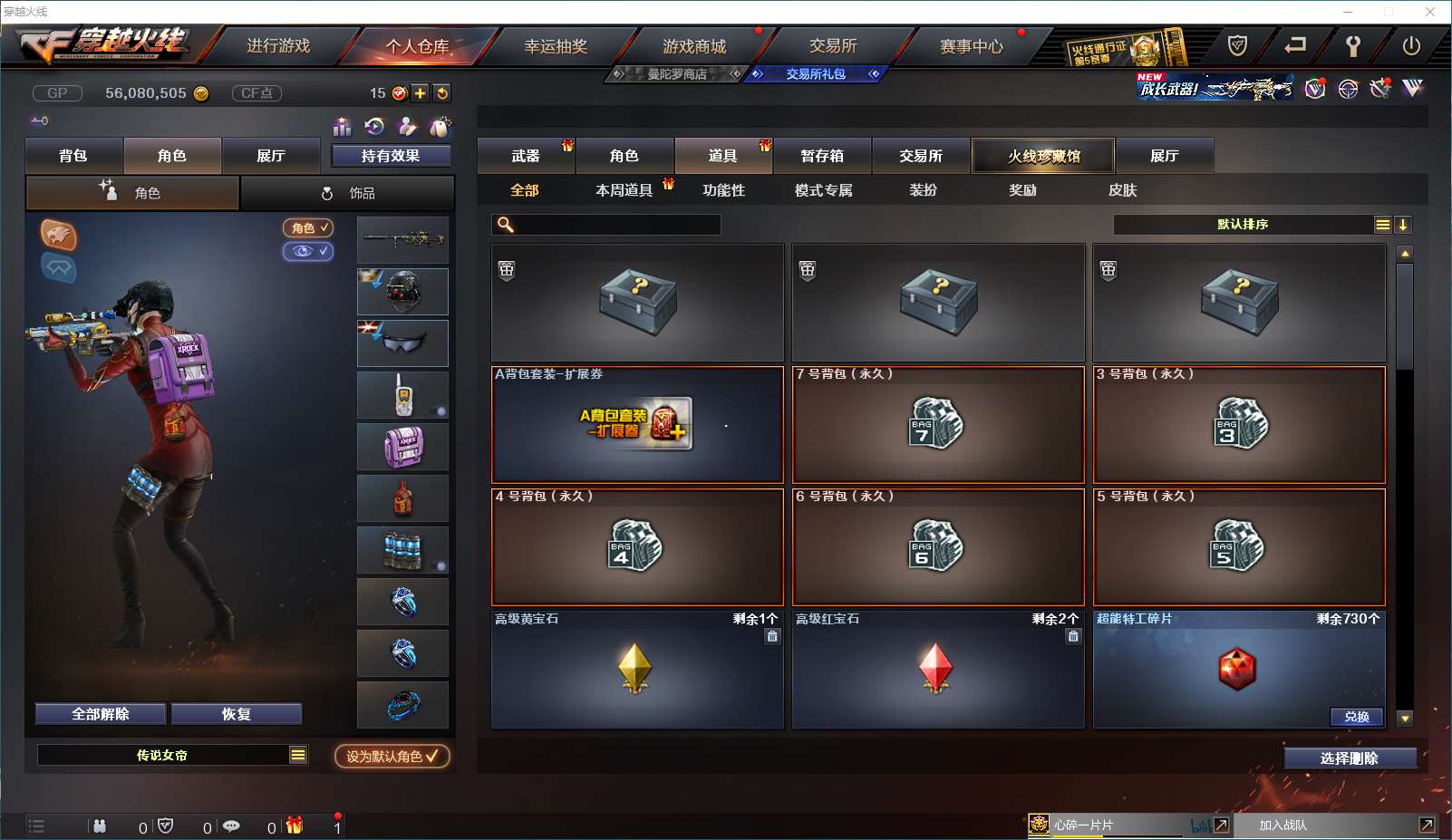Expand the 加入战队 panel arrow
The width and height of the screenshot is (1452, 840).
click(x=1427, y=825)
